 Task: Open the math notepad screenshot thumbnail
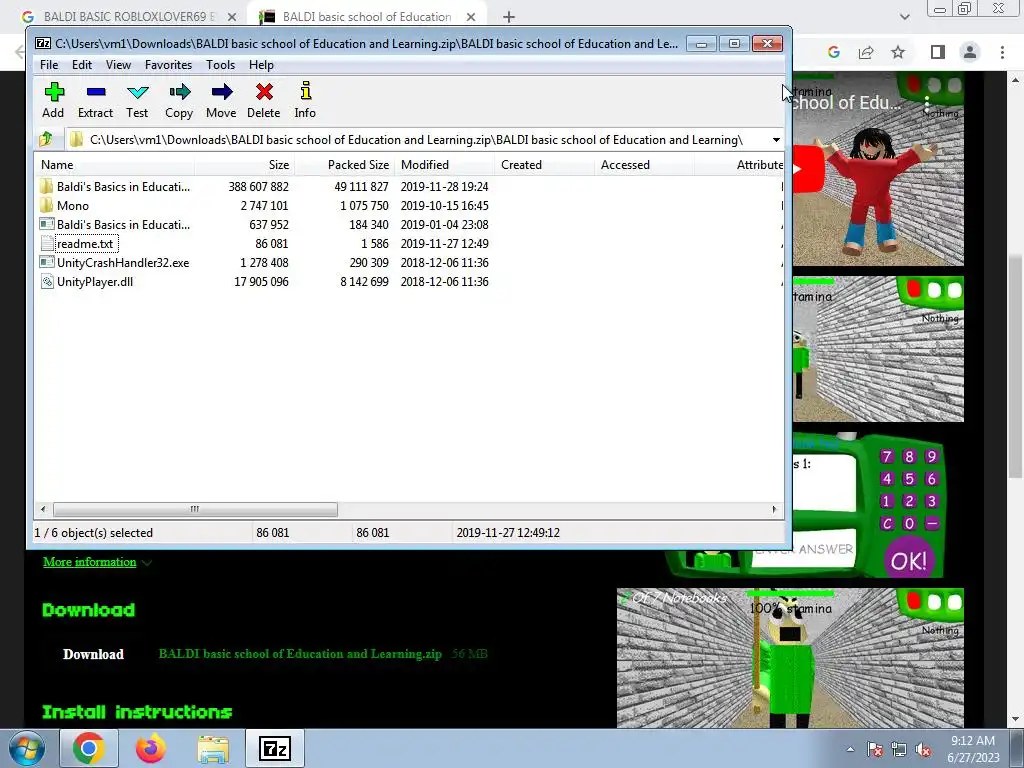869,504
